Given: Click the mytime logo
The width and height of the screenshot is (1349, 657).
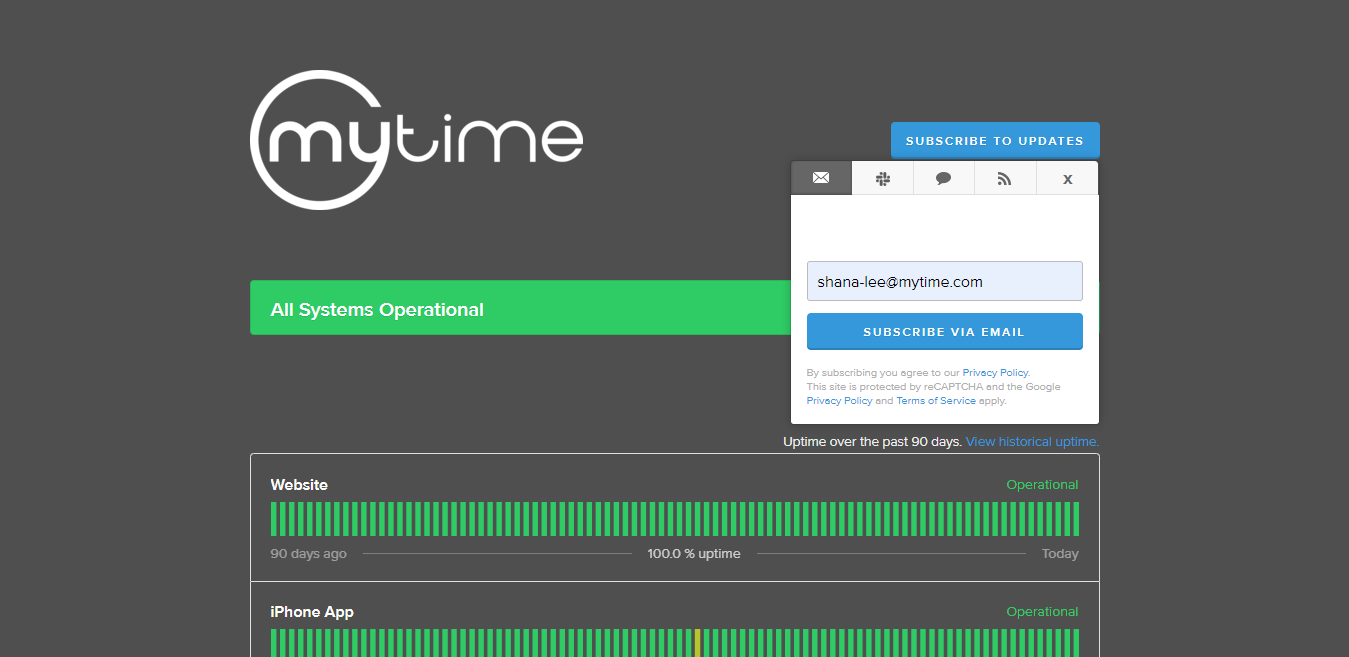Looking at the screenshot, I should click(x=416, y=139).
